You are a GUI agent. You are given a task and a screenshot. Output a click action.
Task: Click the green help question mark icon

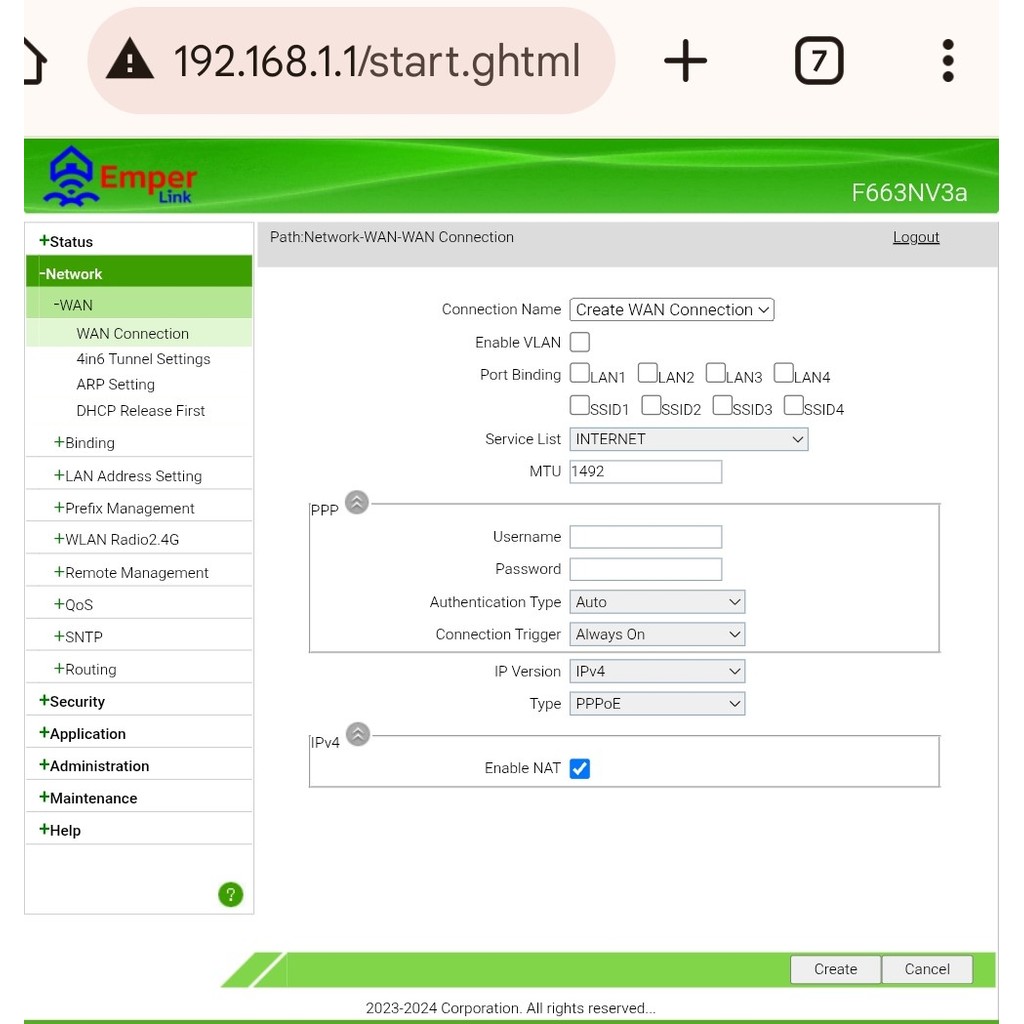pos(230,894)
